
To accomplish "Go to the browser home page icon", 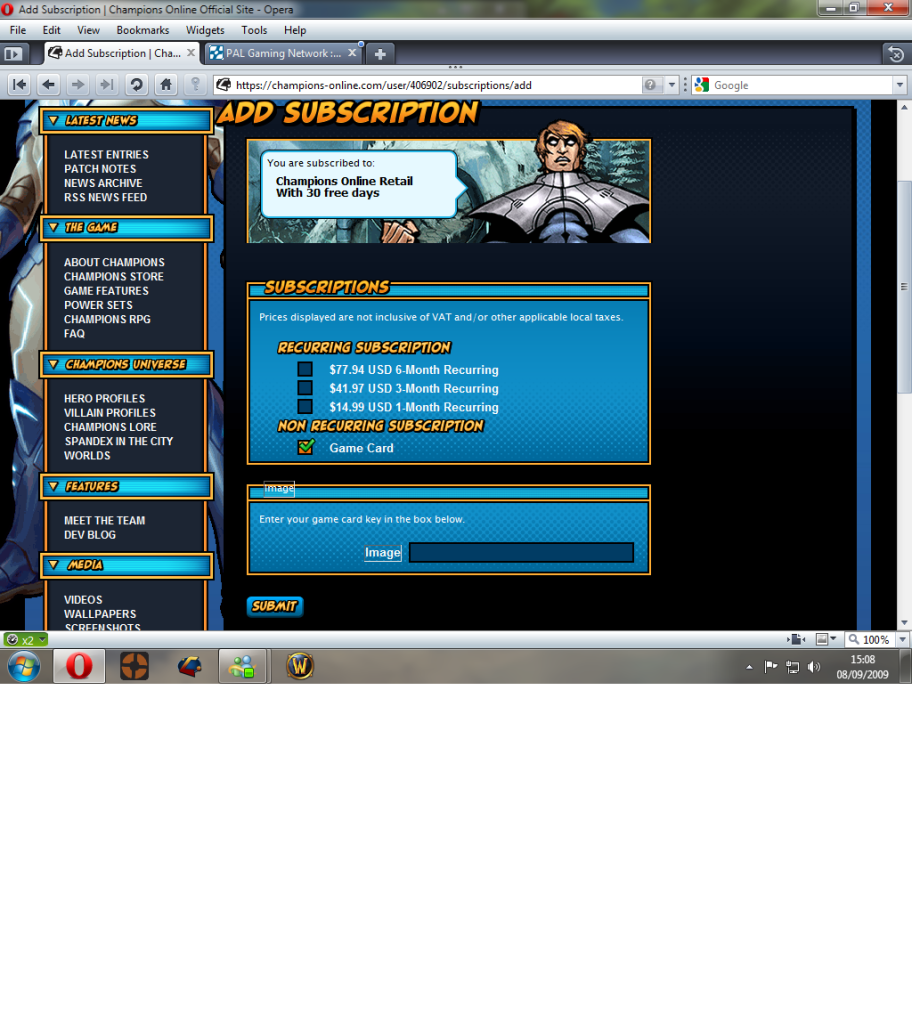I will [166, 85].
